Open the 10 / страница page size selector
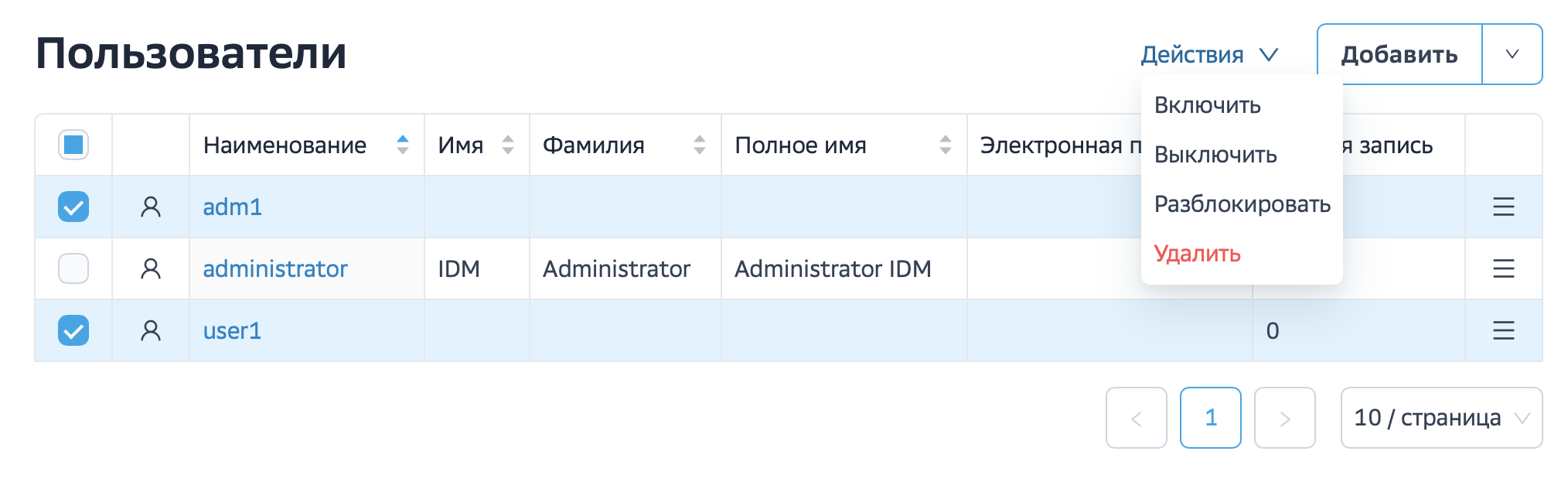Image resolution: width=1568 pixels, height=492 pixels. pos(1441,418)
